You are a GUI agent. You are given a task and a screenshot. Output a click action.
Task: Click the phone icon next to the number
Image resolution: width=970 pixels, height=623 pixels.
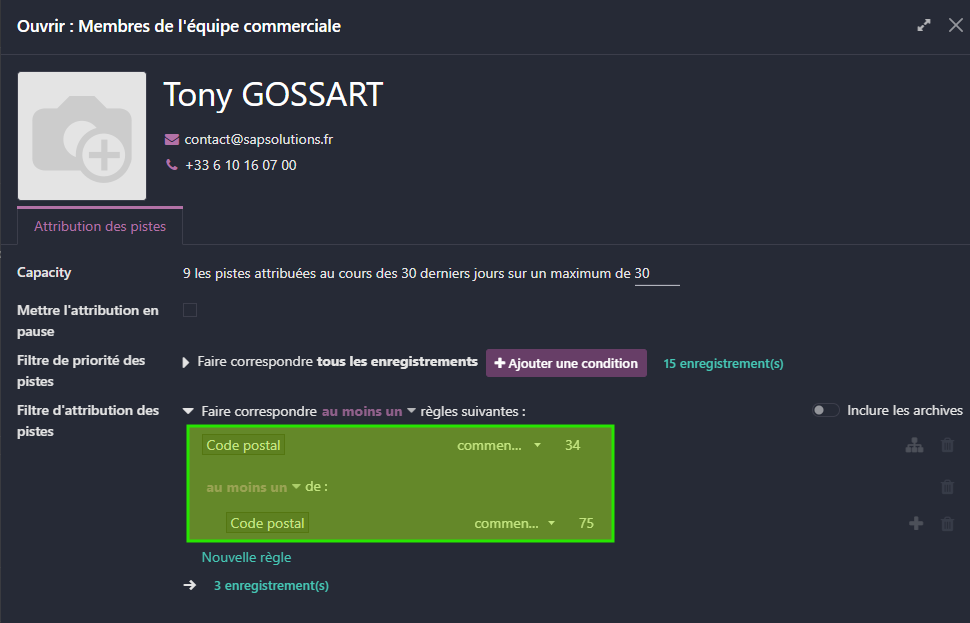tap(170, 164)
